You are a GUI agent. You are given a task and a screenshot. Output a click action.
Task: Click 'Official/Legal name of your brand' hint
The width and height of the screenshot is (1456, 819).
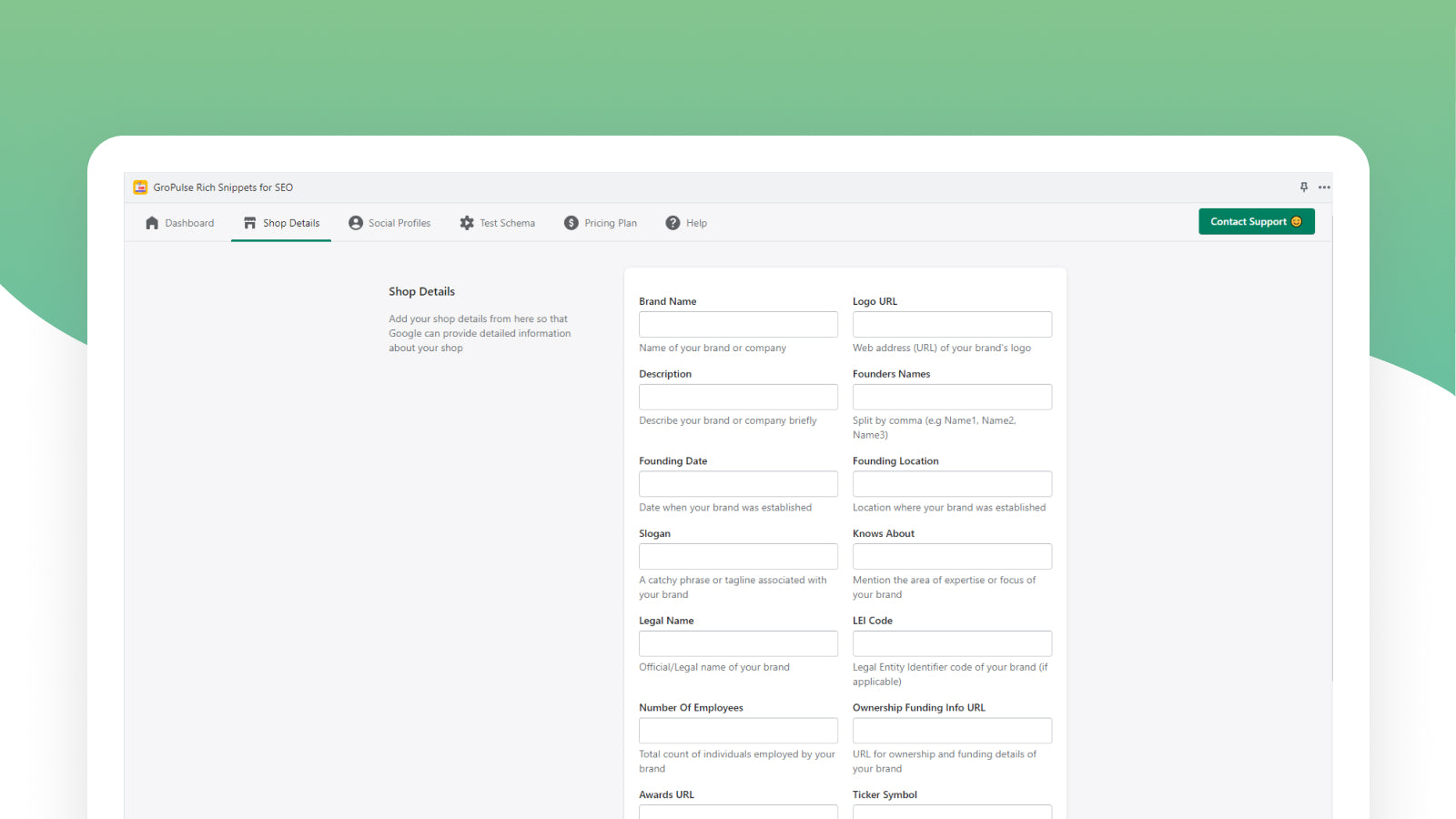[x=714, y=667]
